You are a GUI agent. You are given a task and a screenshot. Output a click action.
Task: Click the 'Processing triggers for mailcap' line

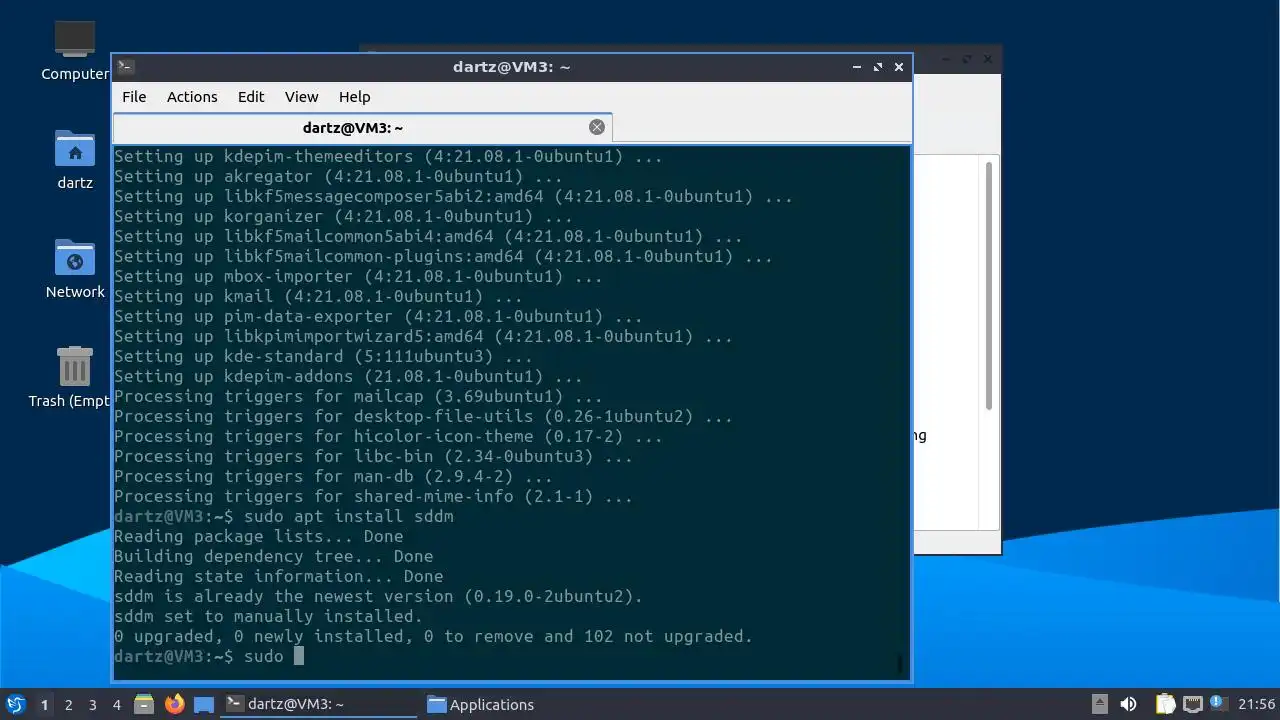pos(358,396)
